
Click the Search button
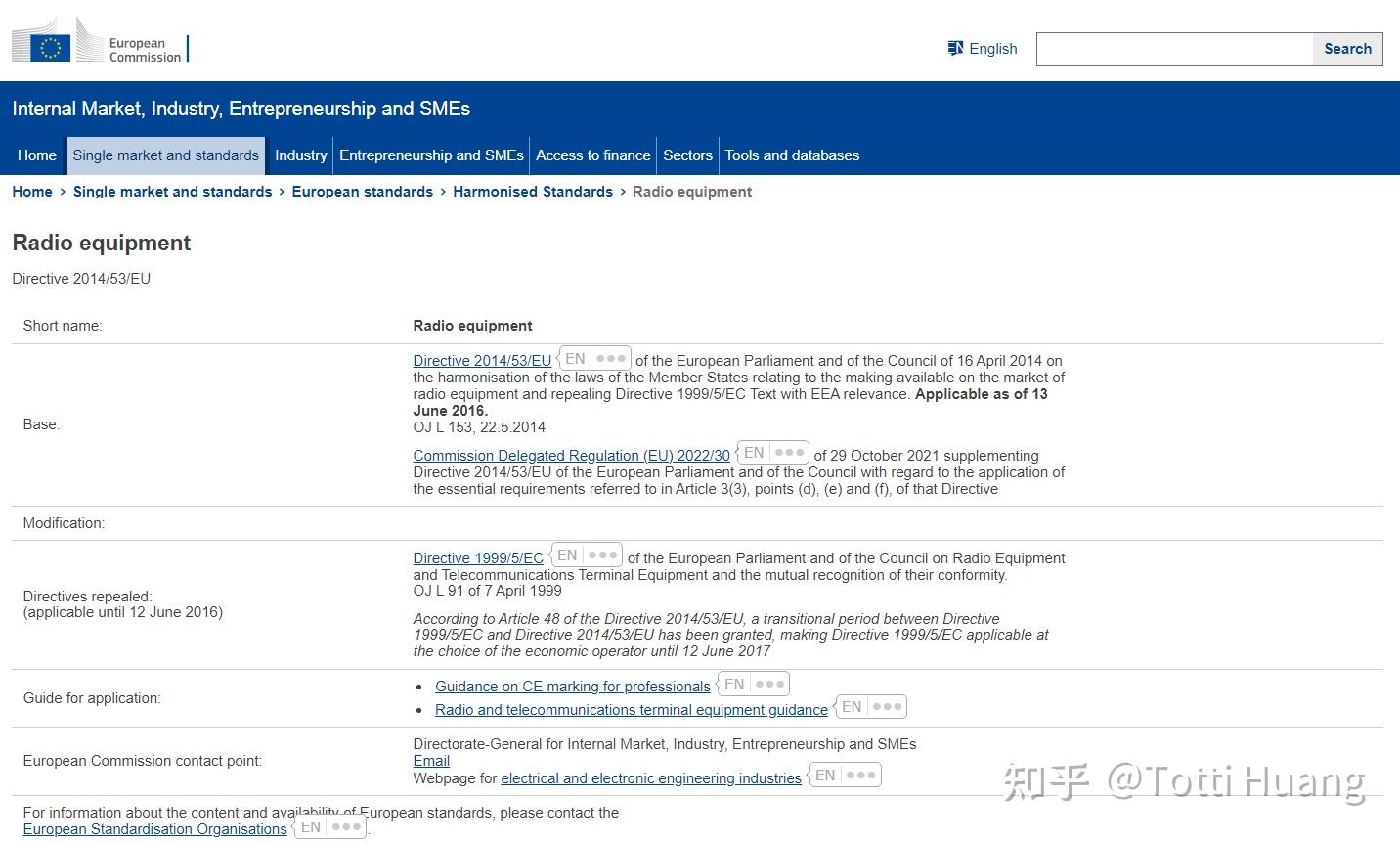click(x=1347, y=49)
